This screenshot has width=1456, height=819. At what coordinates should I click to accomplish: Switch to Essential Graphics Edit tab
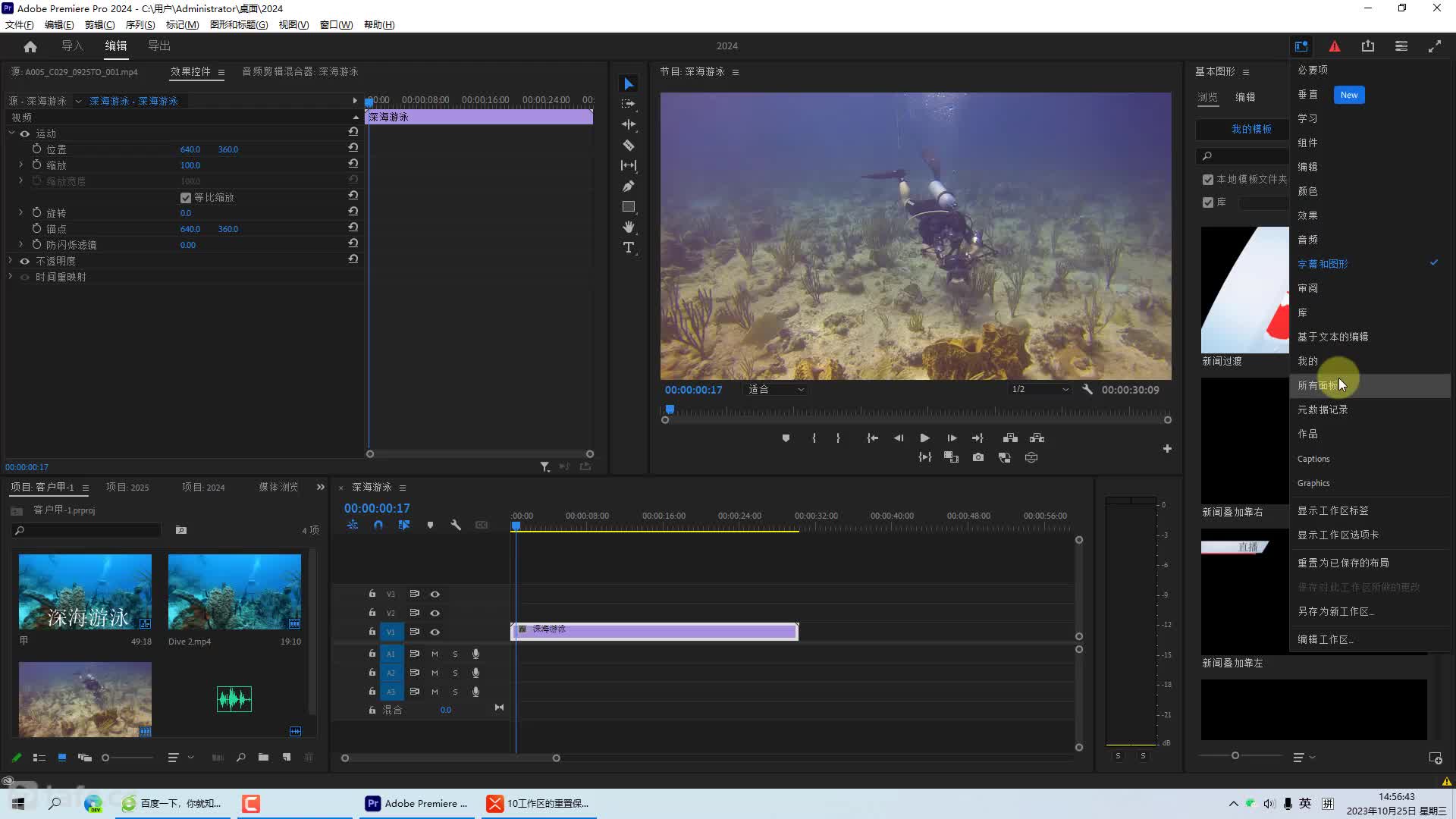pyautogui.click(x=1245, y=97)
